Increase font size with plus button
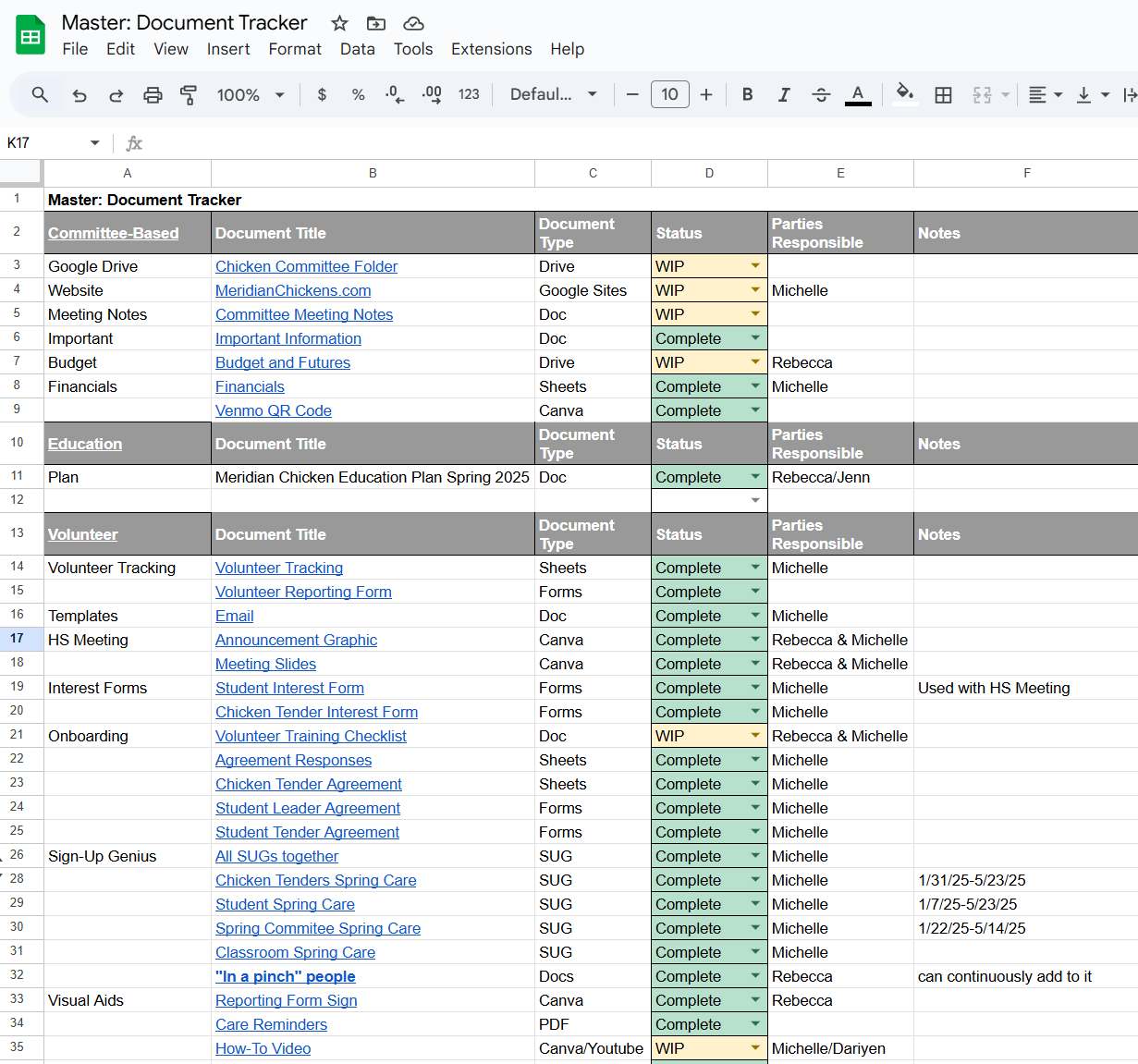The height and width of the screenshot is (1064, 1138). click(x=706, y=94)
